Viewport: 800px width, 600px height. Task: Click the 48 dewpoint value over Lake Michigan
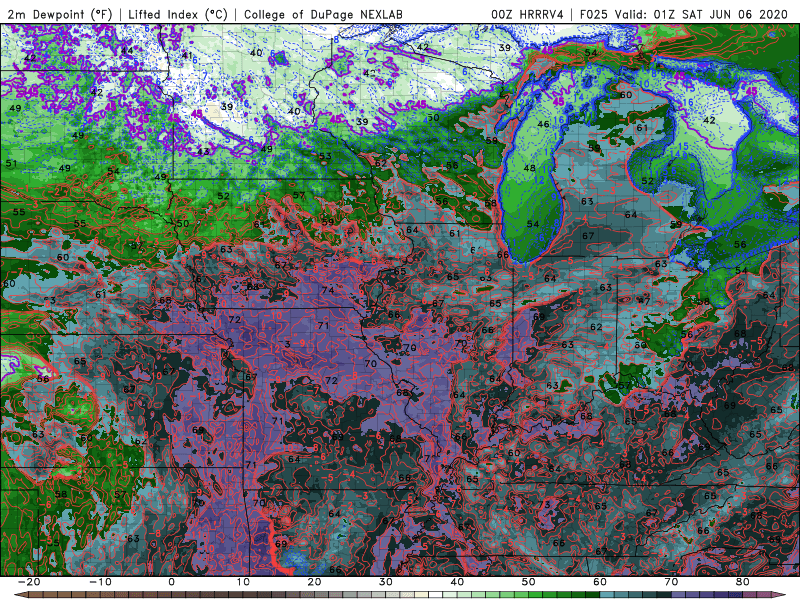530,168
